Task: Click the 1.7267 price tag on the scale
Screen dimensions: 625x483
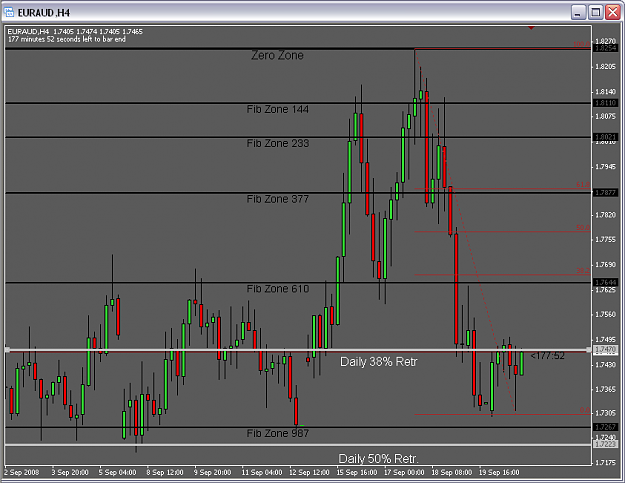Action: (x=605, y=427)
